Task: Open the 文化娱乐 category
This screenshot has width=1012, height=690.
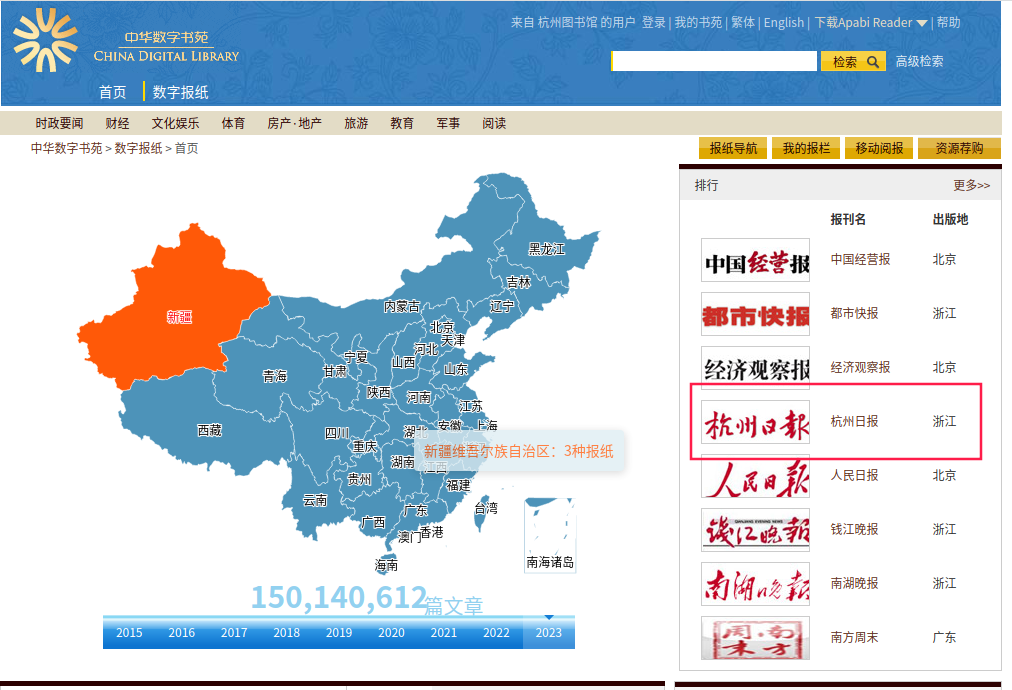Action: (176, 123)
